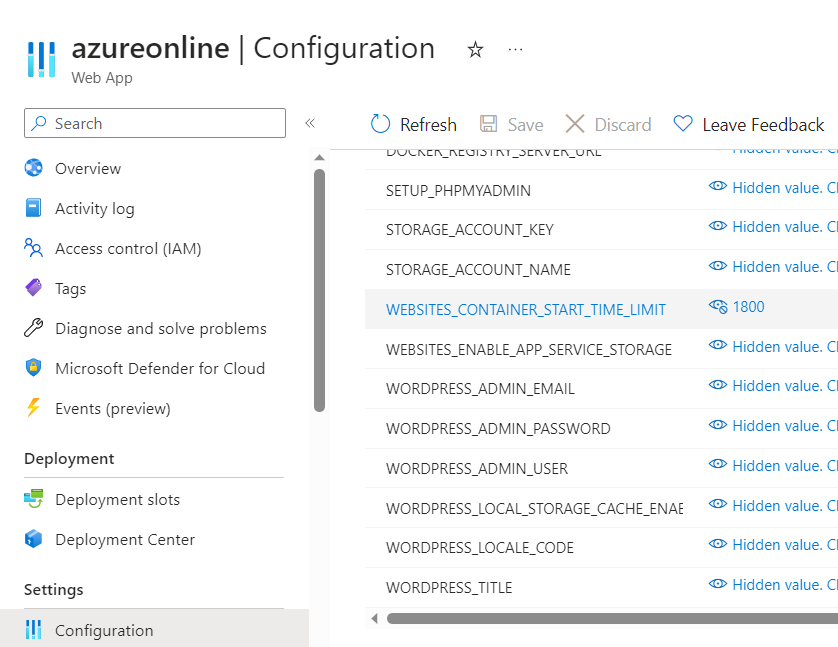Click the settings table horizontal scrollbar thumb

612,619
